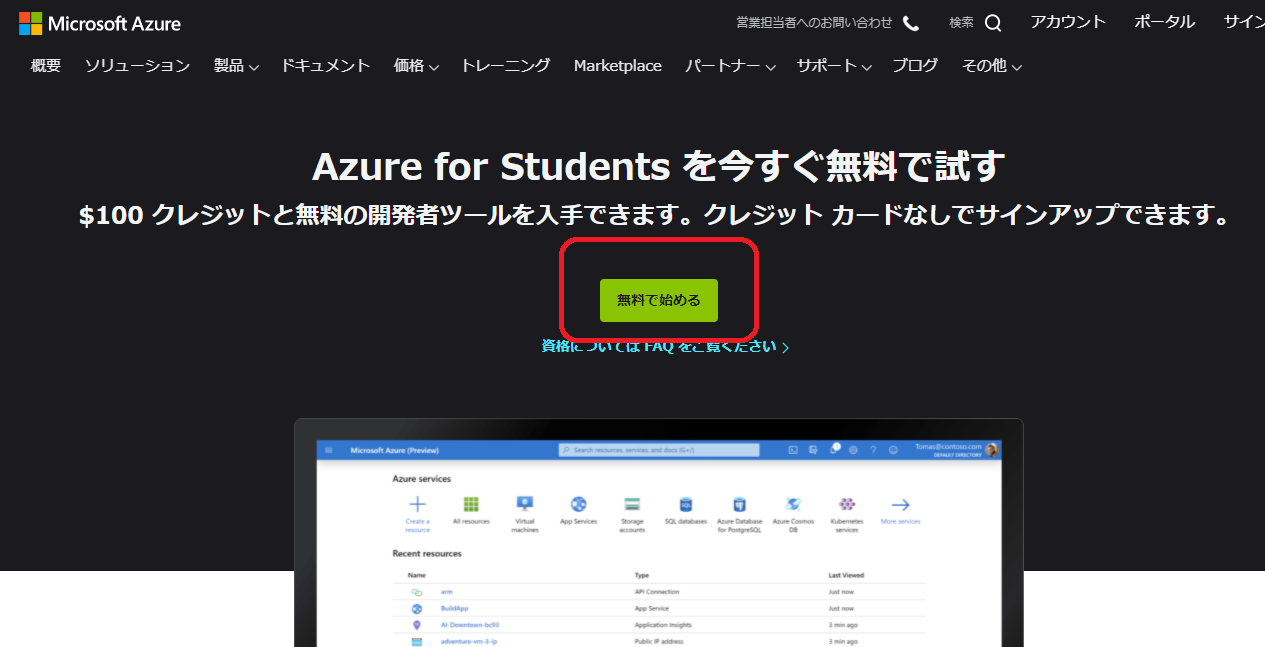
Task: Expand the 価格 dropdown menu
Action: coord(417,66)
